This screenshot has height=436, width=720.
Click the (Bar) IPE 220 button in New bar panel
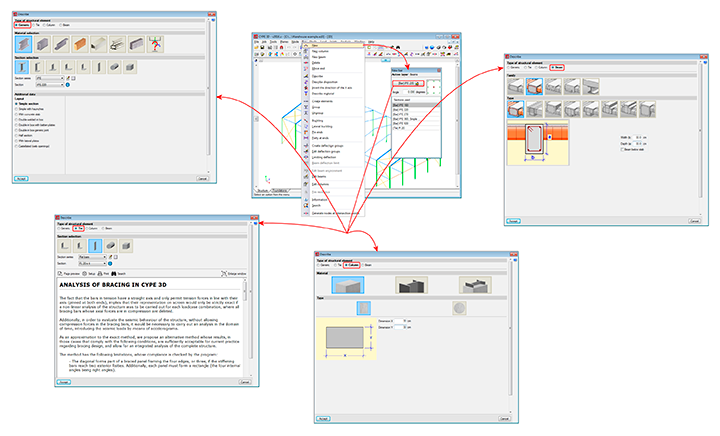[x=408, y=84]
